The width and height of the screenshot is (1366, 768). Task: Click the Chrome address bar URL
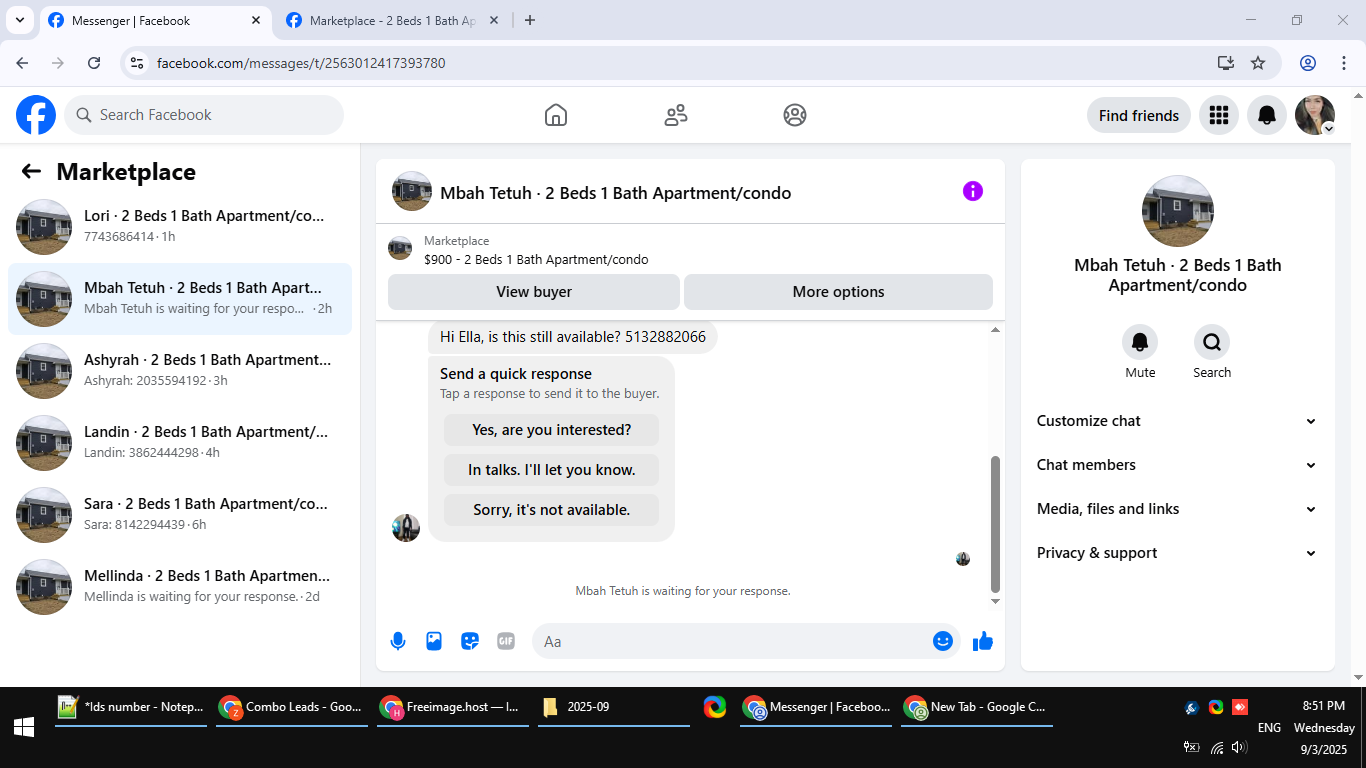301,63
